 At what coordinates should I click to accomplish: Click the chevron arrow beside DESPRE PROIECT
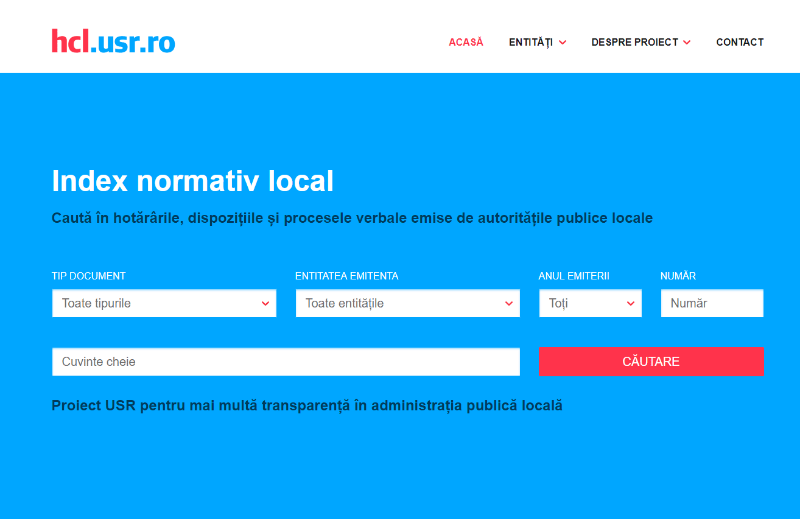pyautogui.click(x=687, y=42)
